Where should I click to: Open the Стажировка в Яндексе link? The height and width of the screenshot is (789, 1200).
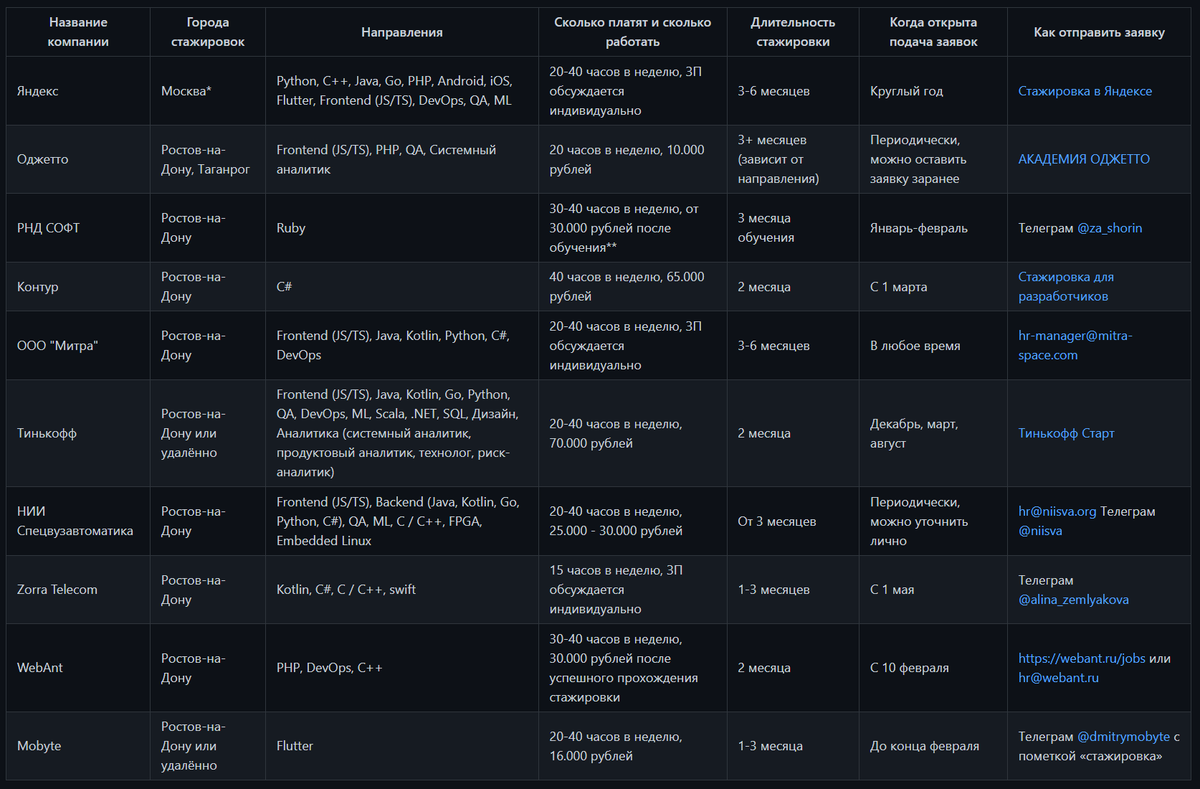(x=1085, y=91)
